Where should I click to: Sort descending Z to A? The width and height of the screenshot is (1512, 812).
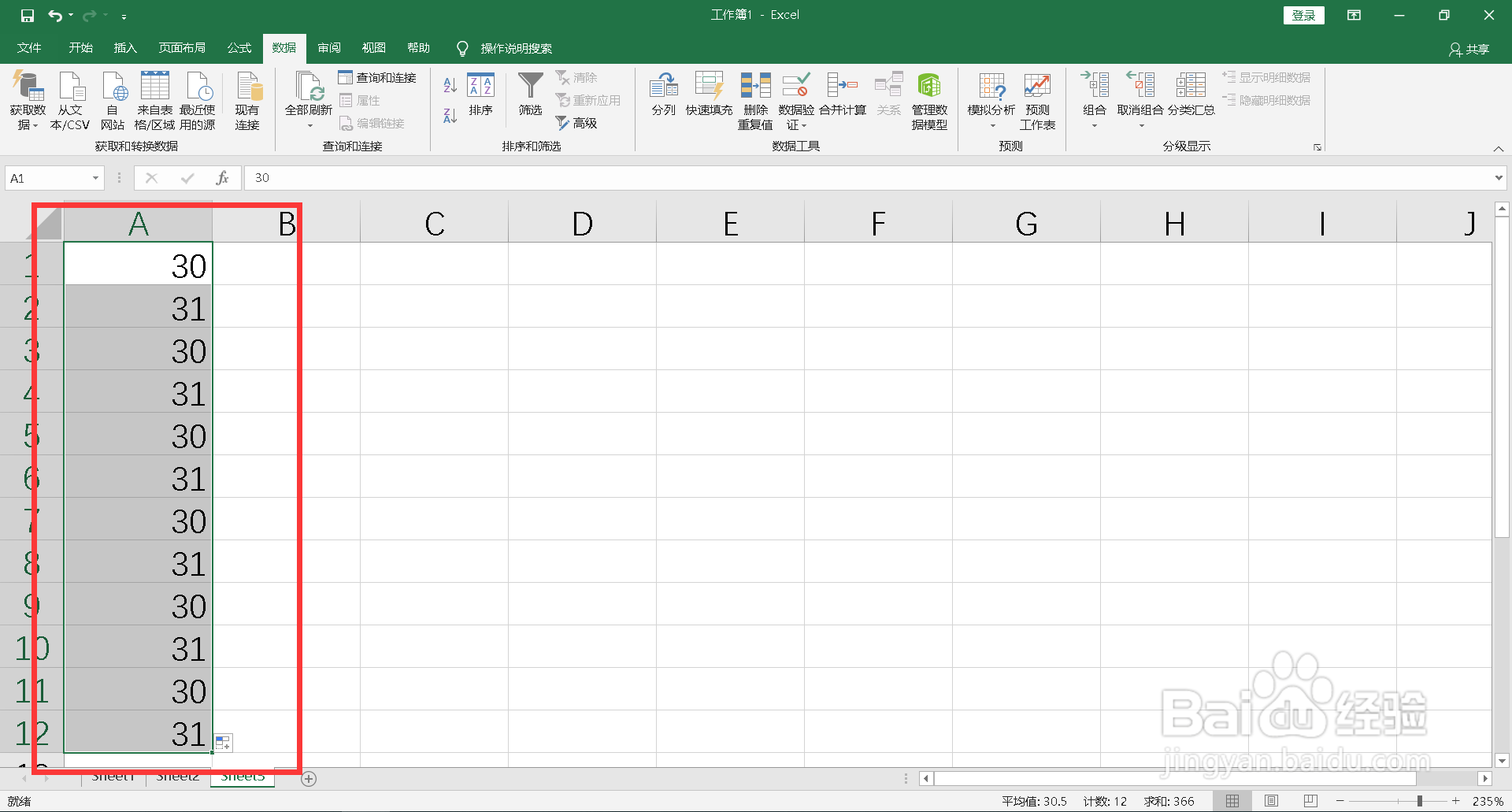(450, 116)
